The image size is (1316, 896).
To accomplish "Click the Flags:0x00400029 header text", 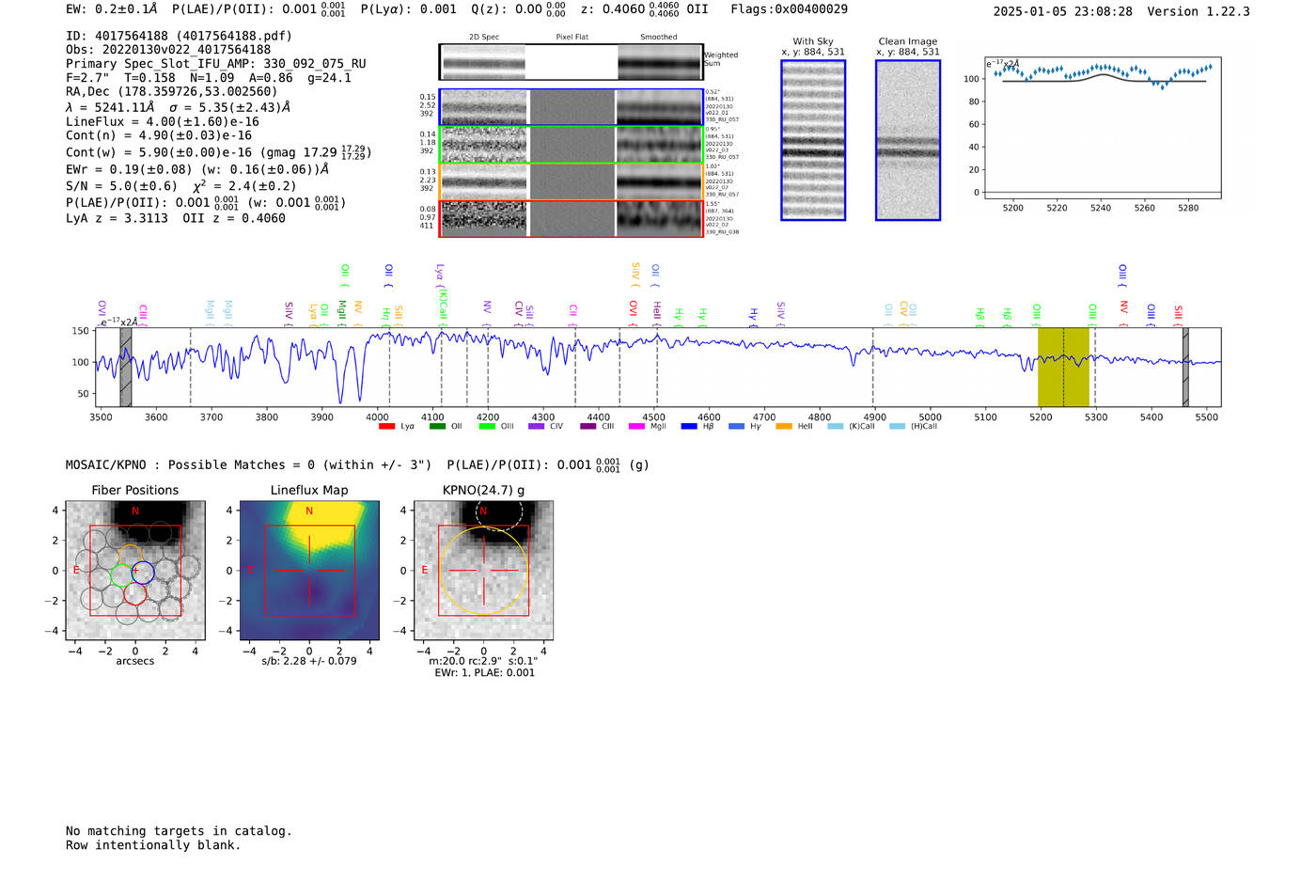I will pyautogui.click(x=789, y=9).
